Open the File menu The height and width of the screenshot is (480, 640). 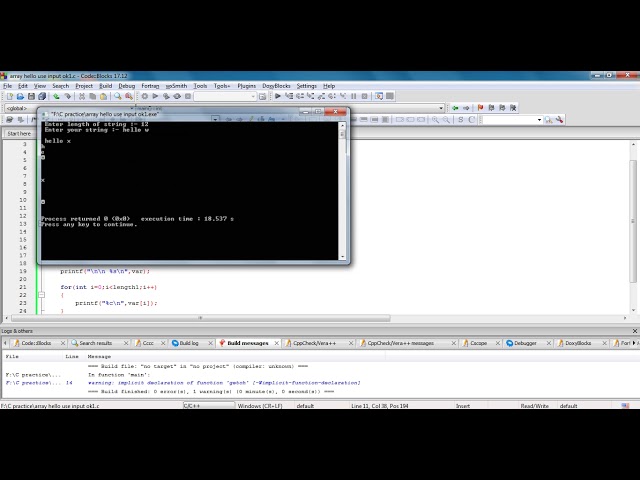[8, 86]
